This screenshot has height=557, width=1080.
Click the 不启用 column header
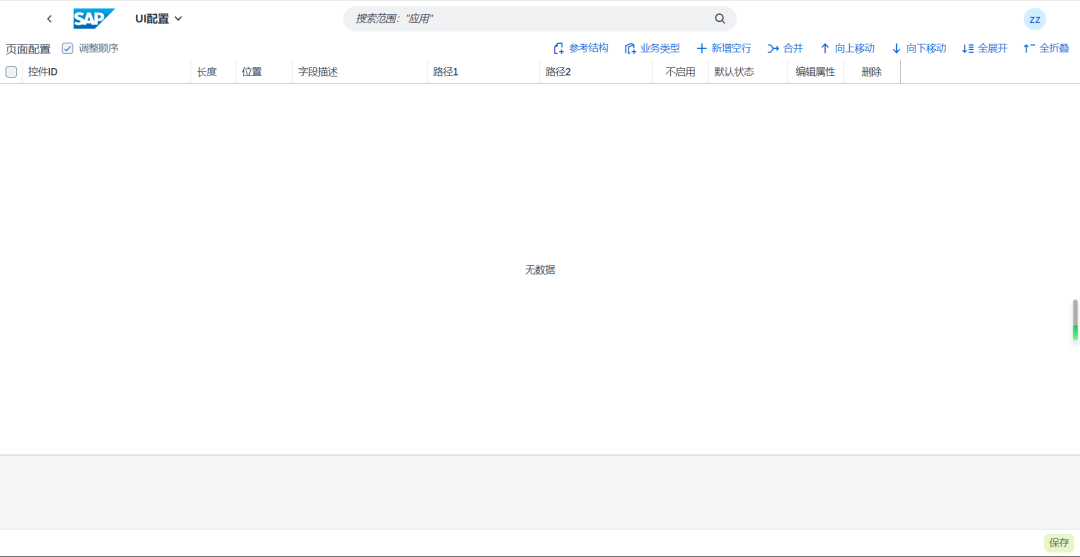tap(681, 72)
